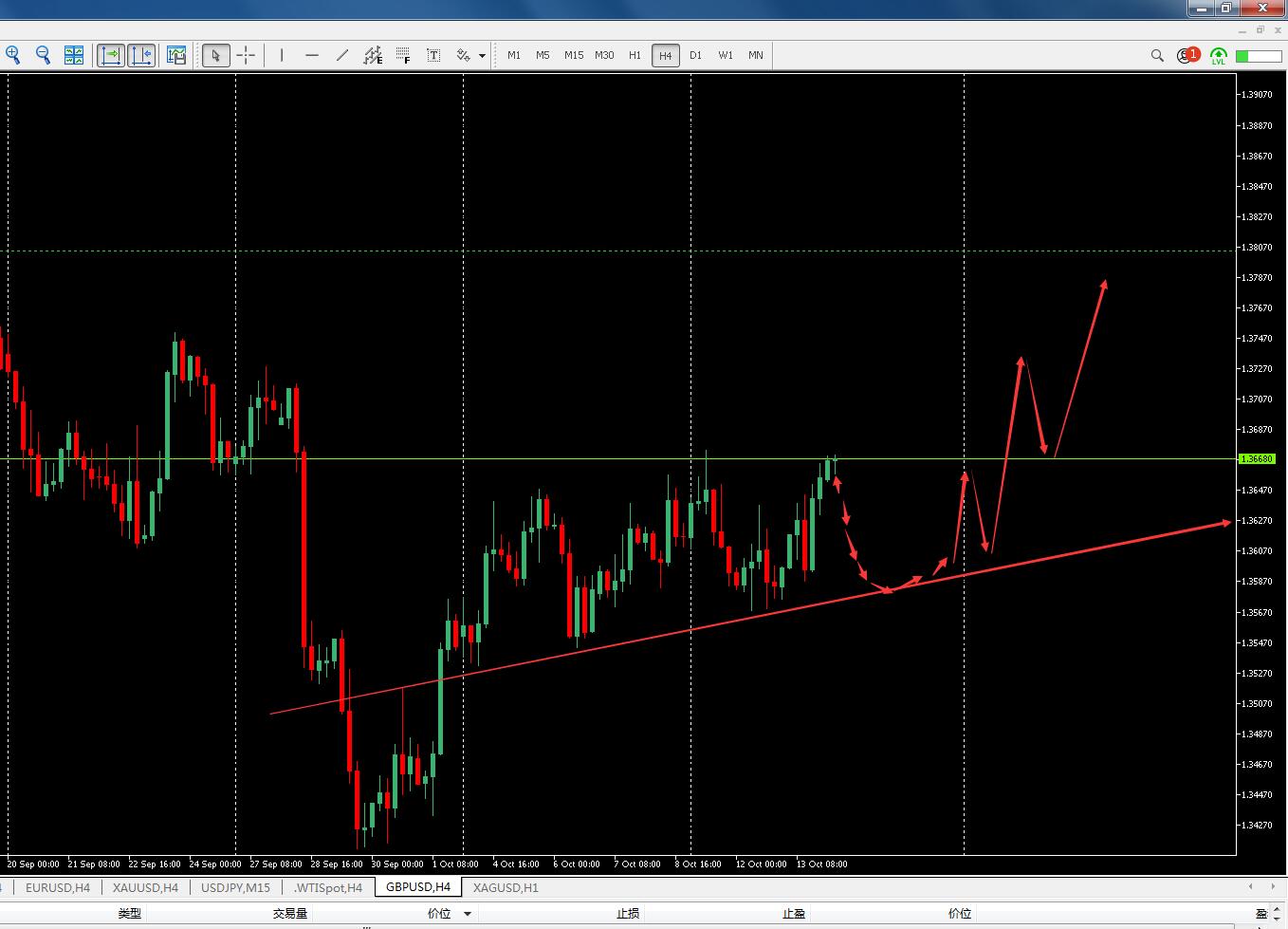Switch timeframe to M30
This screenshot has height=929, width=1288.
(604, 55)
